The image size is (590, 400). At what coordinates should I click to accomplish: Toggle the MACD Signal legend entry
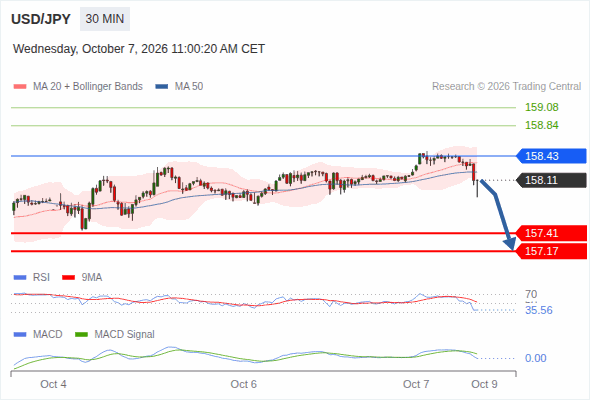click(x=115, y=334)
